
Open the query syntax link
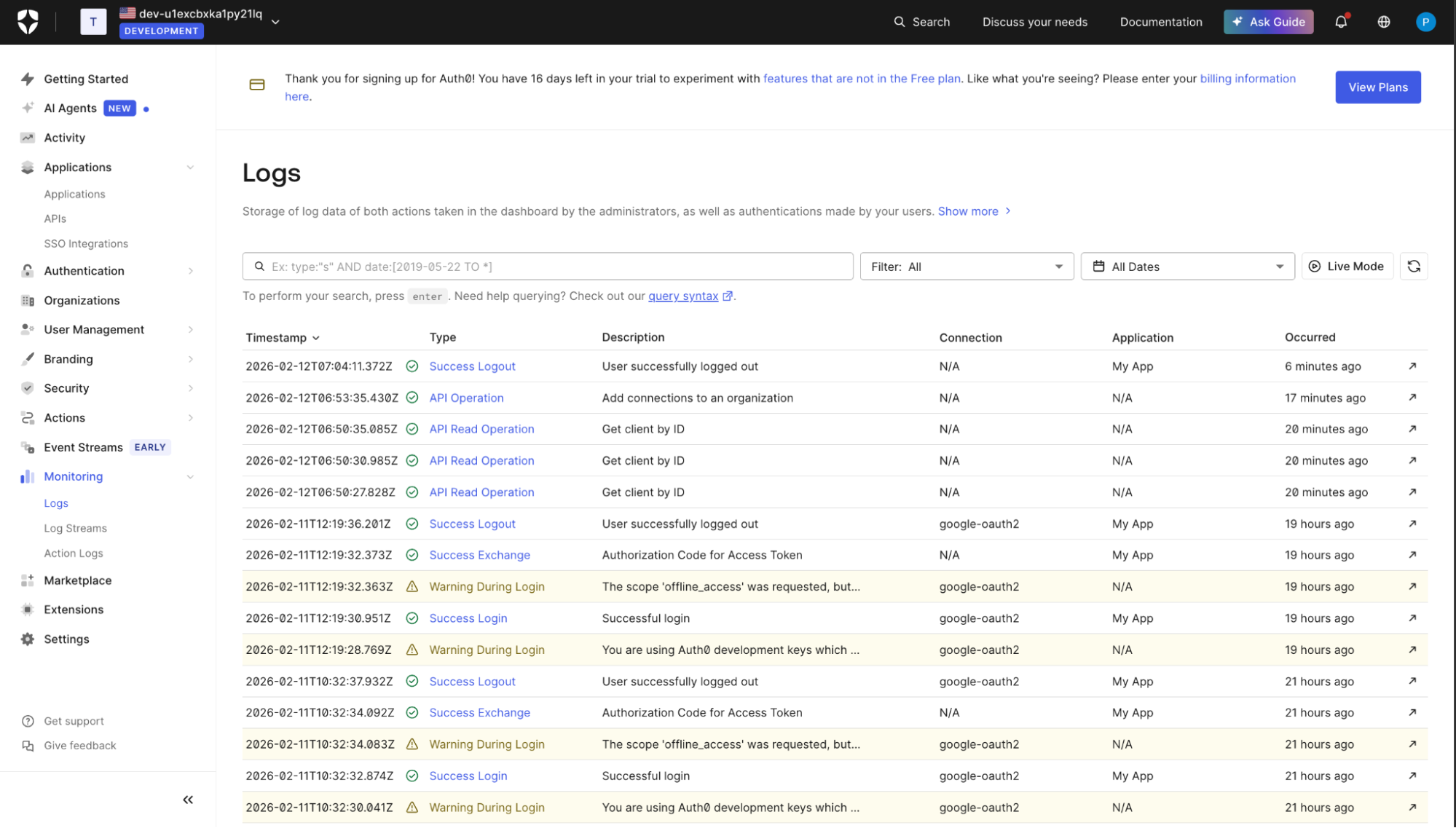(682, 296)
